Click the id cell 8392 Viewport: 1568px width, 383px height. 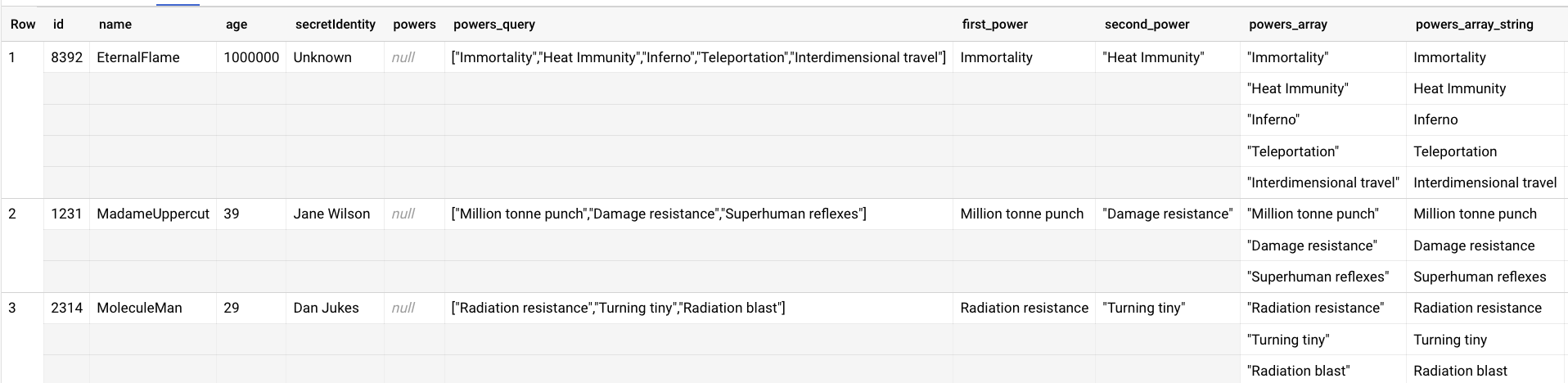coord(66,57)
